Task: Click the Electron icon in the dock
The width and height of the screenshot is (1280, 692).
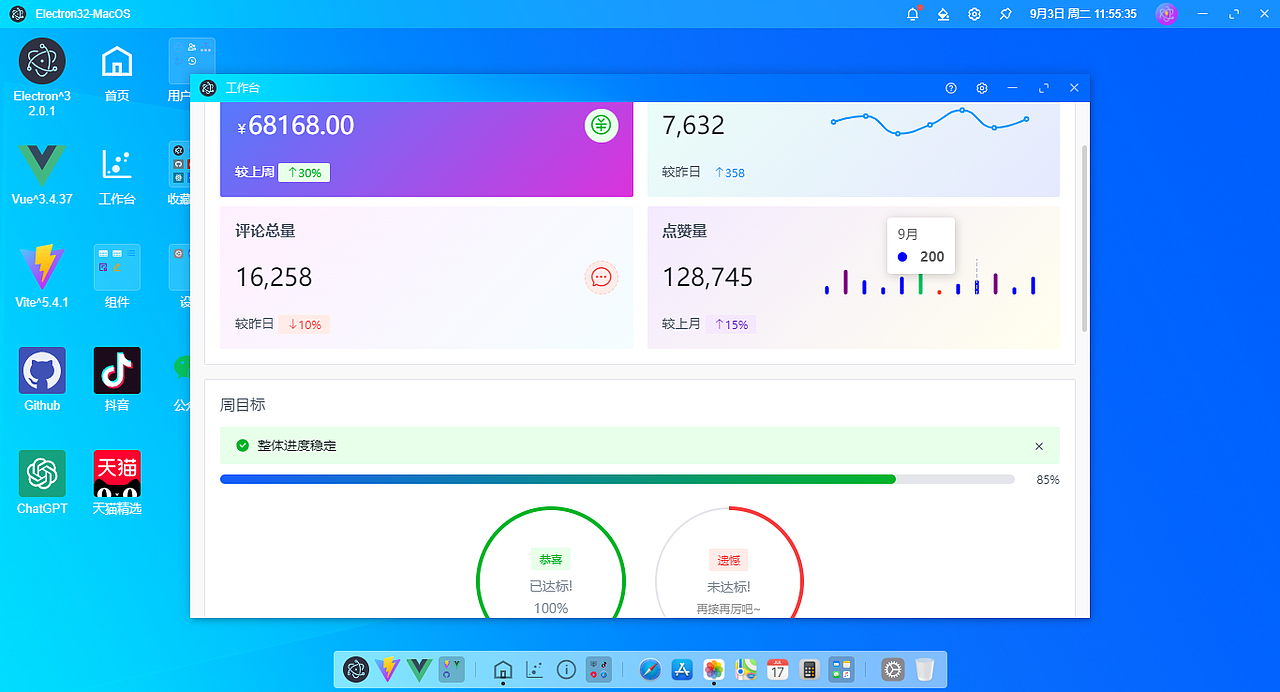Action: pos(356,669)
